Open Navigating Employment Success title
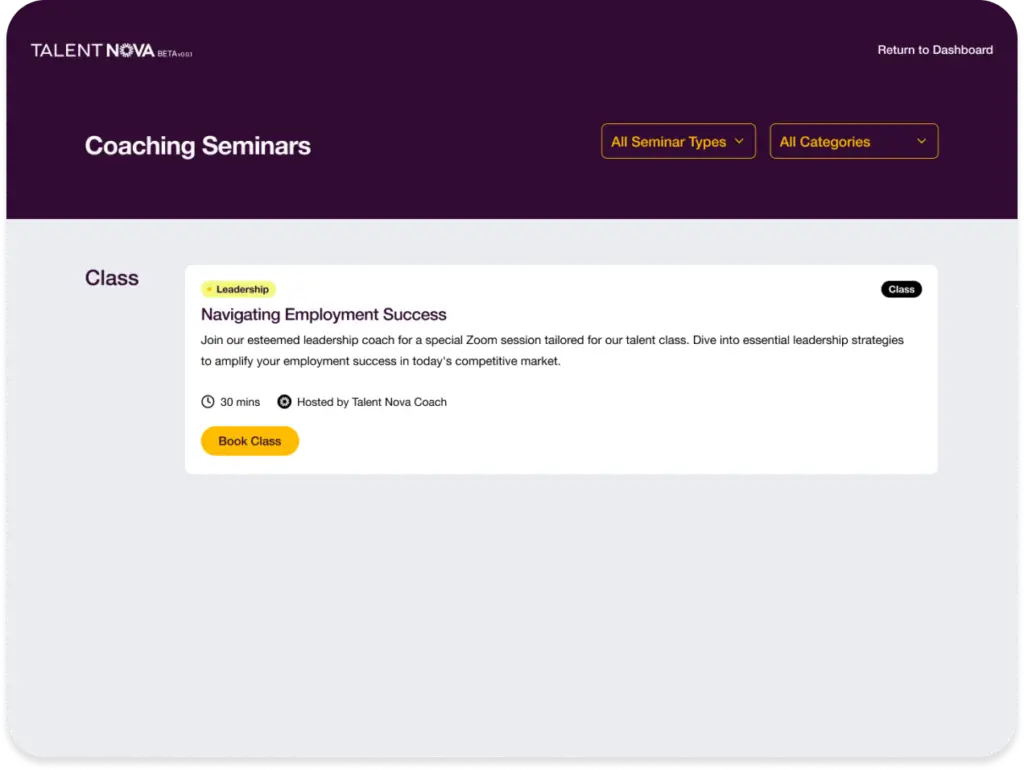This screenshot has width=1024, height=770. (x=323, y=314)
